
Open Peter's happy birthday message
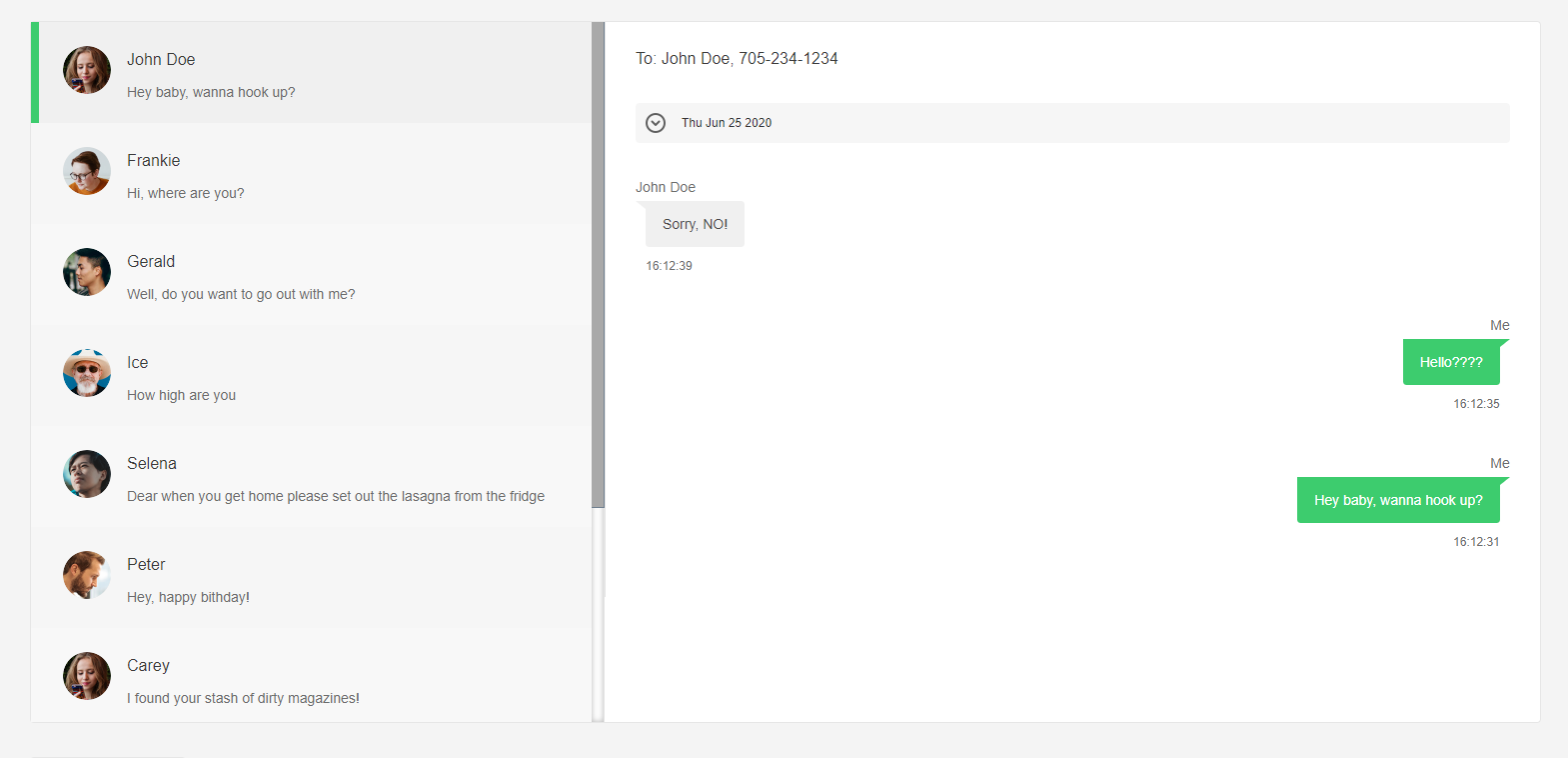point(188,597)
